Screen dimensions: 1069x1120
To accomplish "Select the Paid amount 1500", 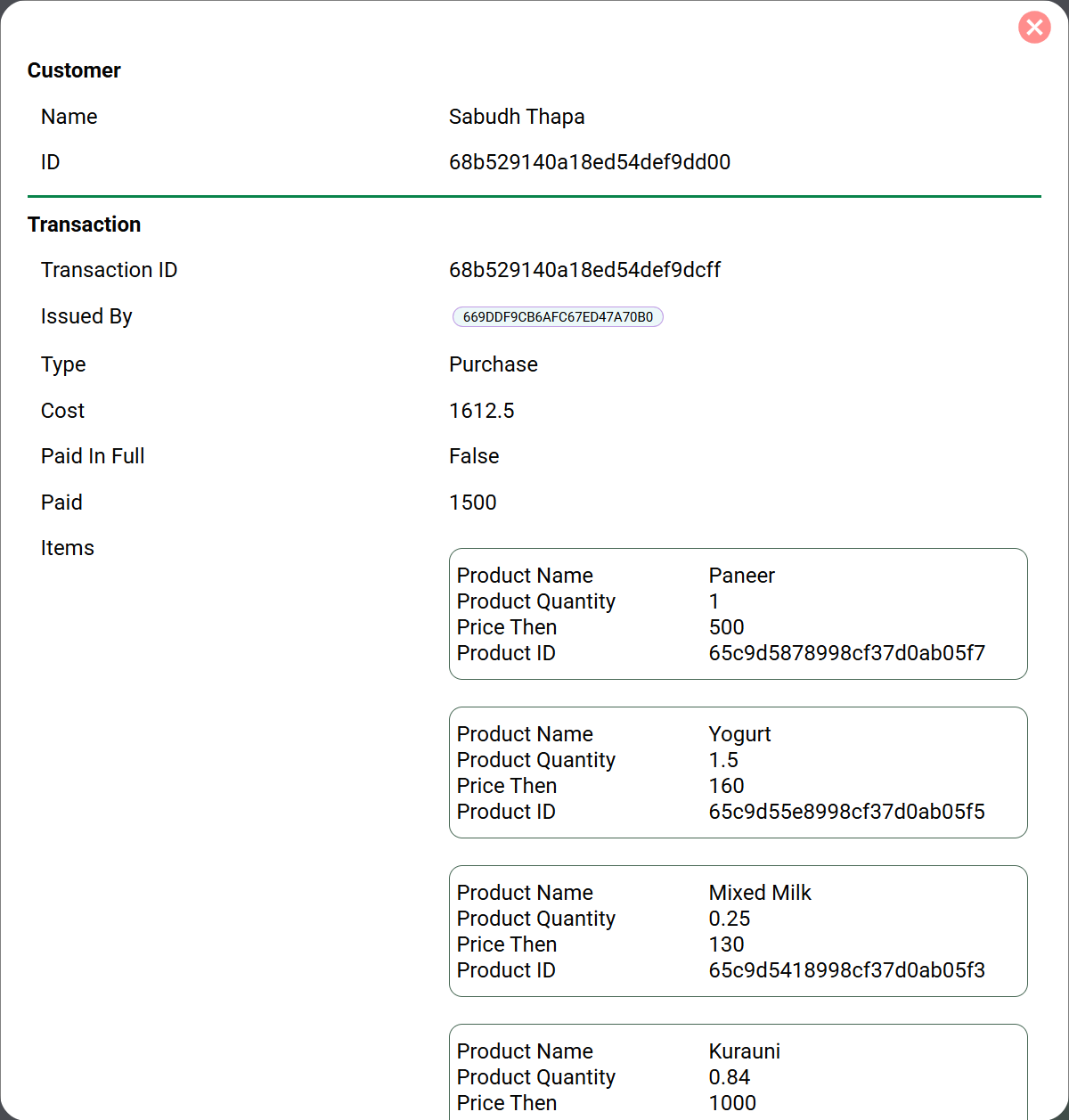I will (473, 503).
